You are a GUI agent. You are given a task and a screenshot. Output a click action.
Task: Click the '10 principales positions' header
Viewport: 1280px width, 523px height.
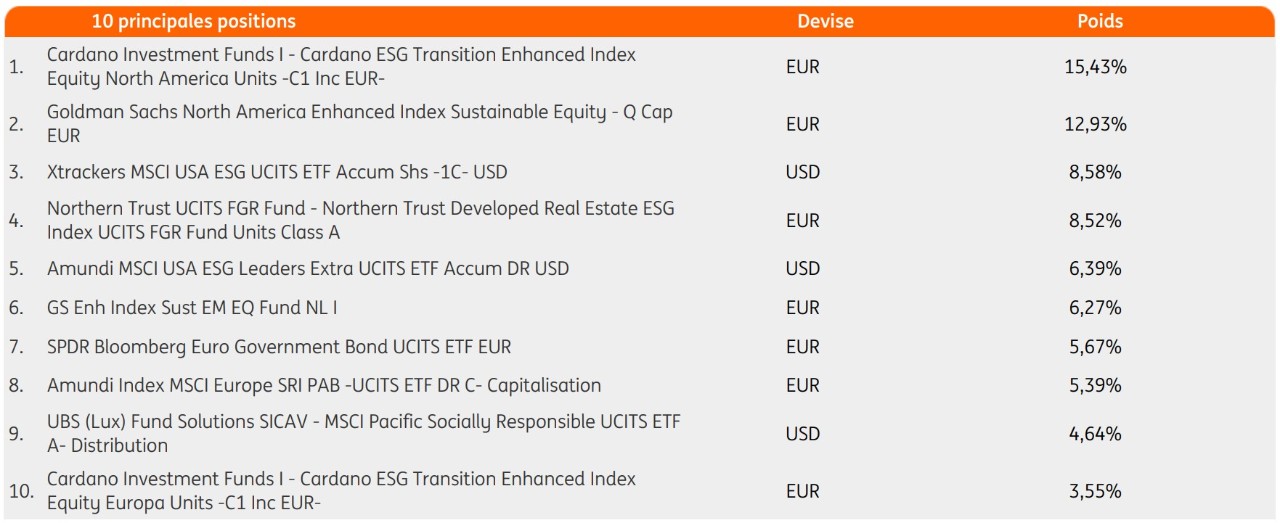tap(193, 21)
